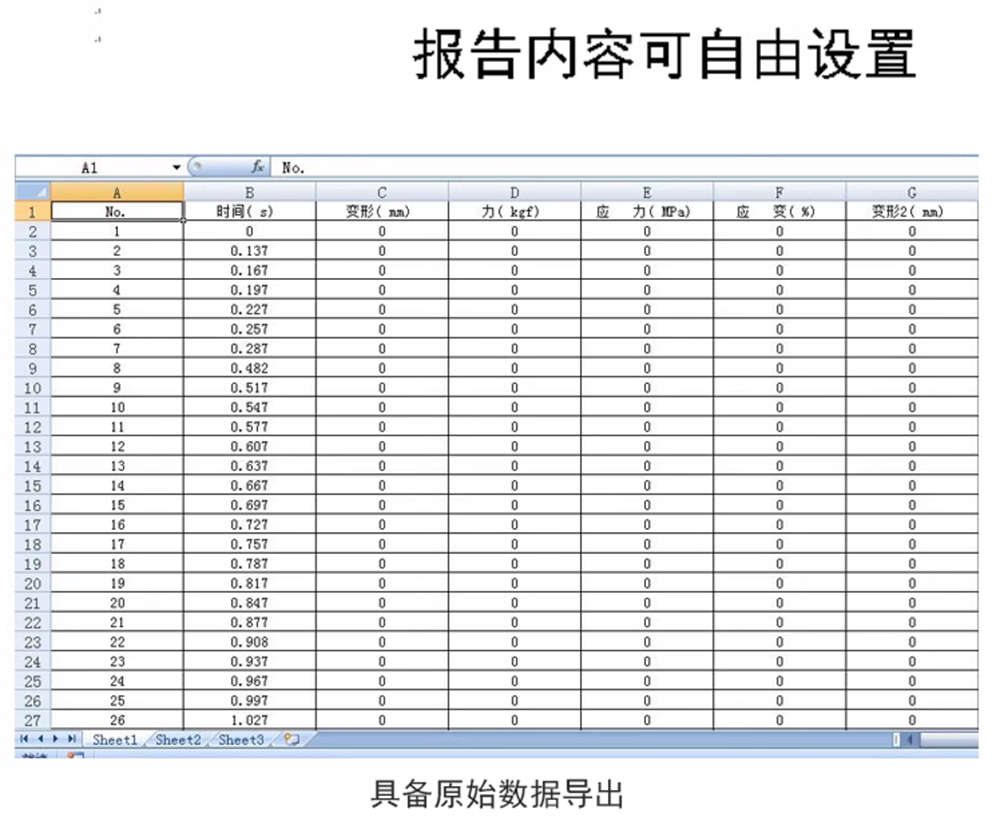Select the time cell 0.137
This screenshot has height=834, width=1000.
249,251
